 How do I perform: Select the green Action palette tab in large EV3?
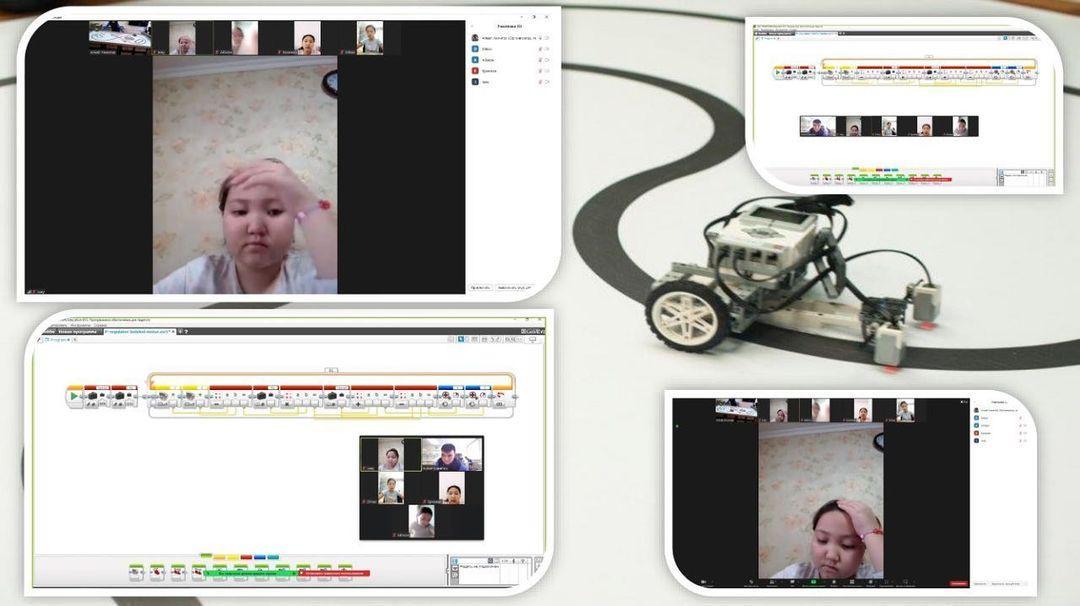pos(206,556)
